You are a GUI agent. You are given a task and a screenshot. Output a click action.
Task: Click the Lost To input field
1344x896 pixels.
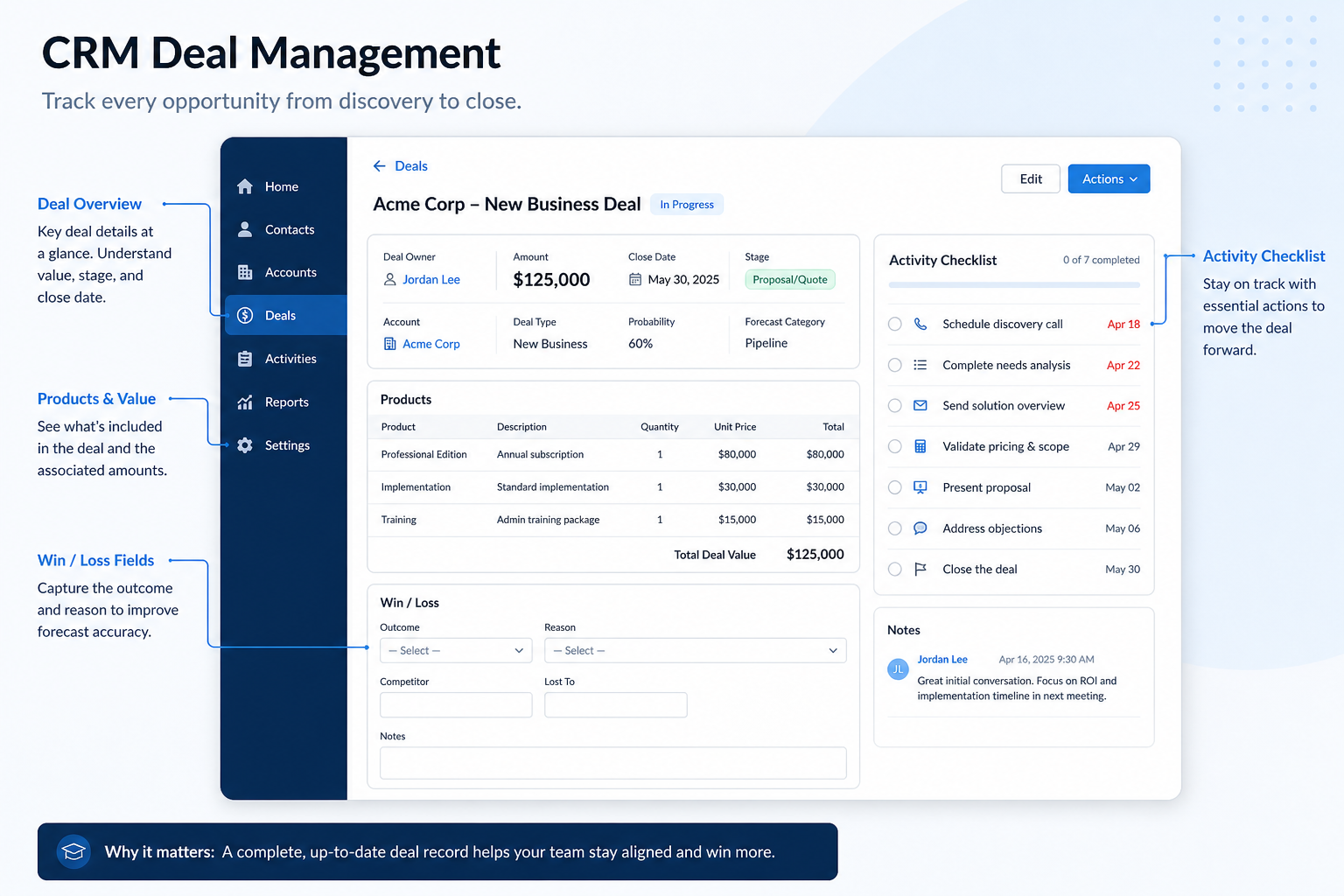tap(616, 704)
